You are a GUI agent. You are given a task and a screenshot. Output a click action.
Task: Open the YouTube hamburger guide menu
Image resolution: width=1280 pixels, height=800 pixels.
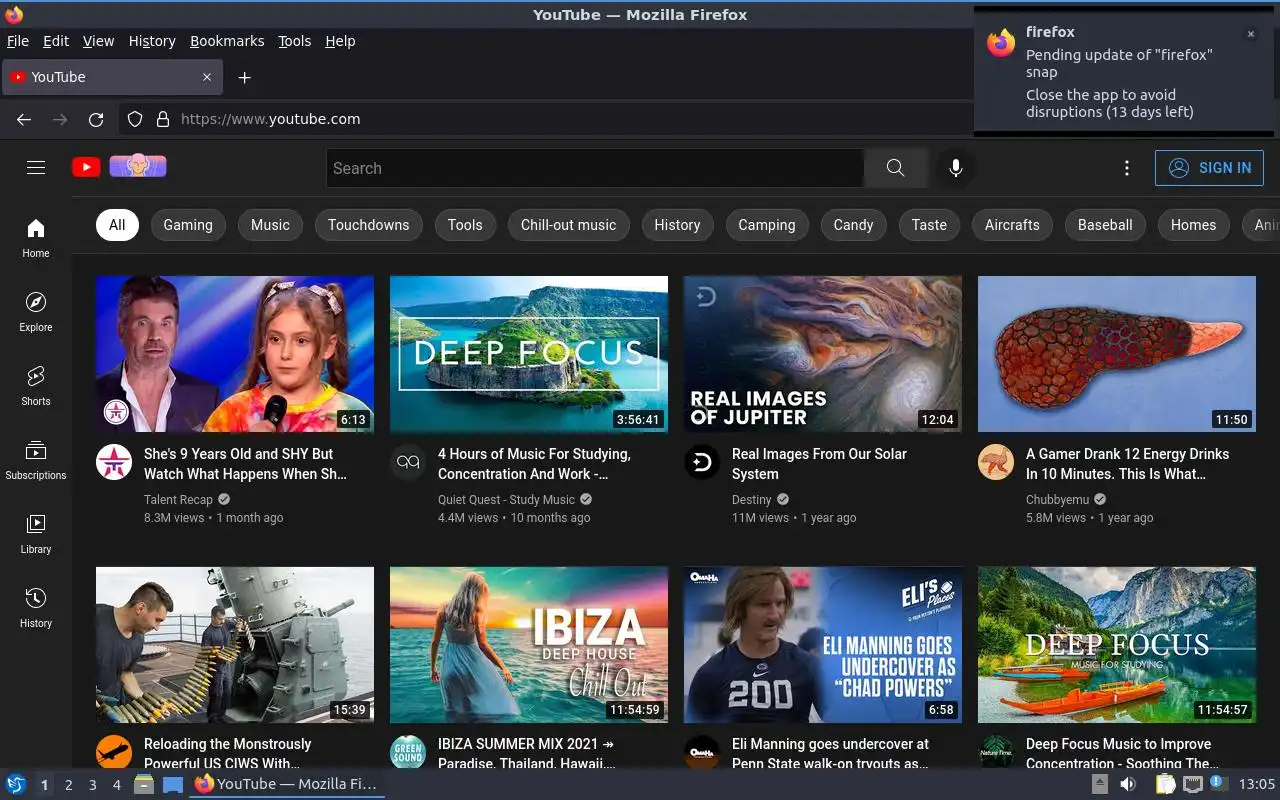(x=36, y=168)
